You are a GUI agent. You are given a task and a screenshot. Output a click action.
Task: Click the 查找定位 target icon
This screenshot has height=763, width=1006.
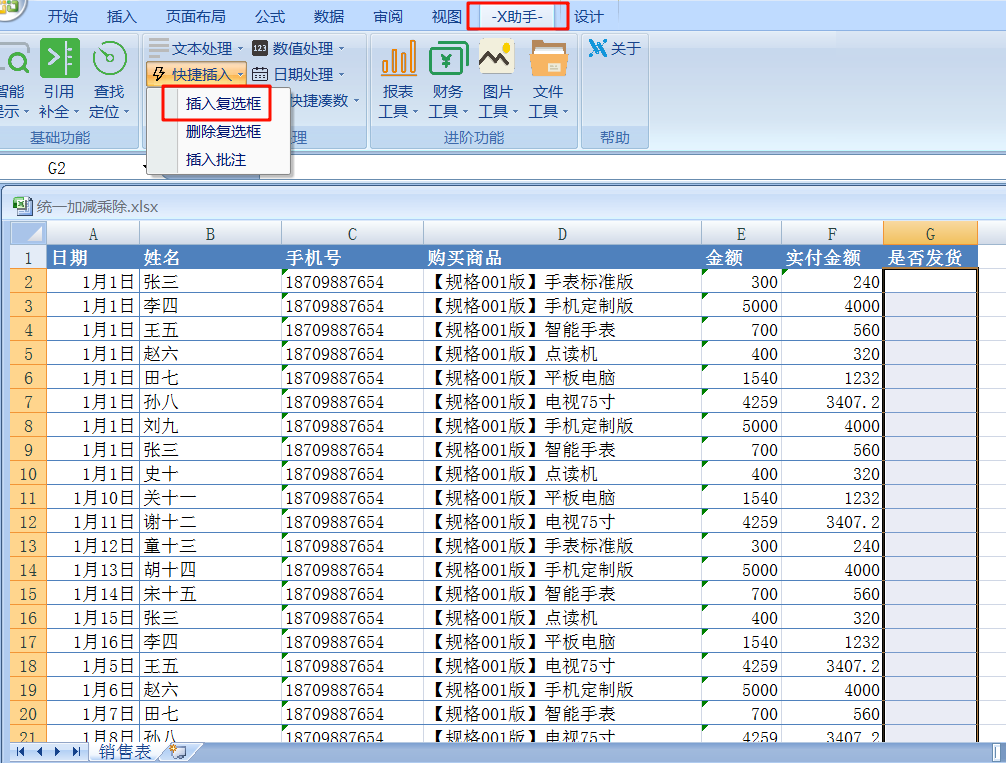click(109, 58)
